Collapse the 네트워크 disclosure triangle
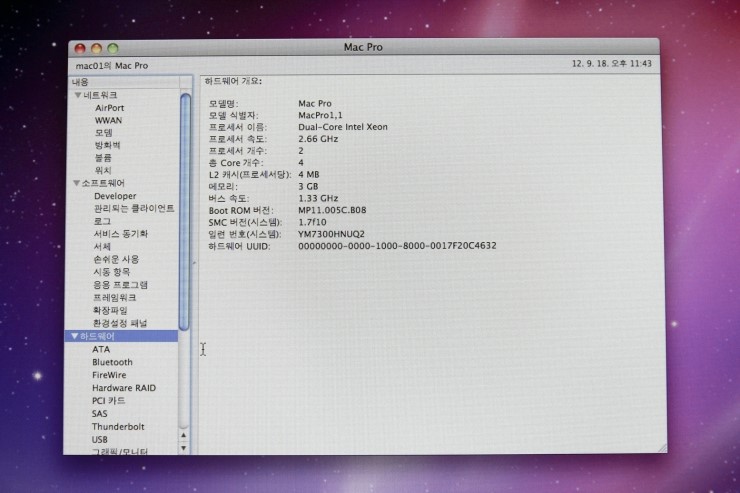The width and height of the screenshot is (740, 493). pyautogui.click(x=77, y=95)
